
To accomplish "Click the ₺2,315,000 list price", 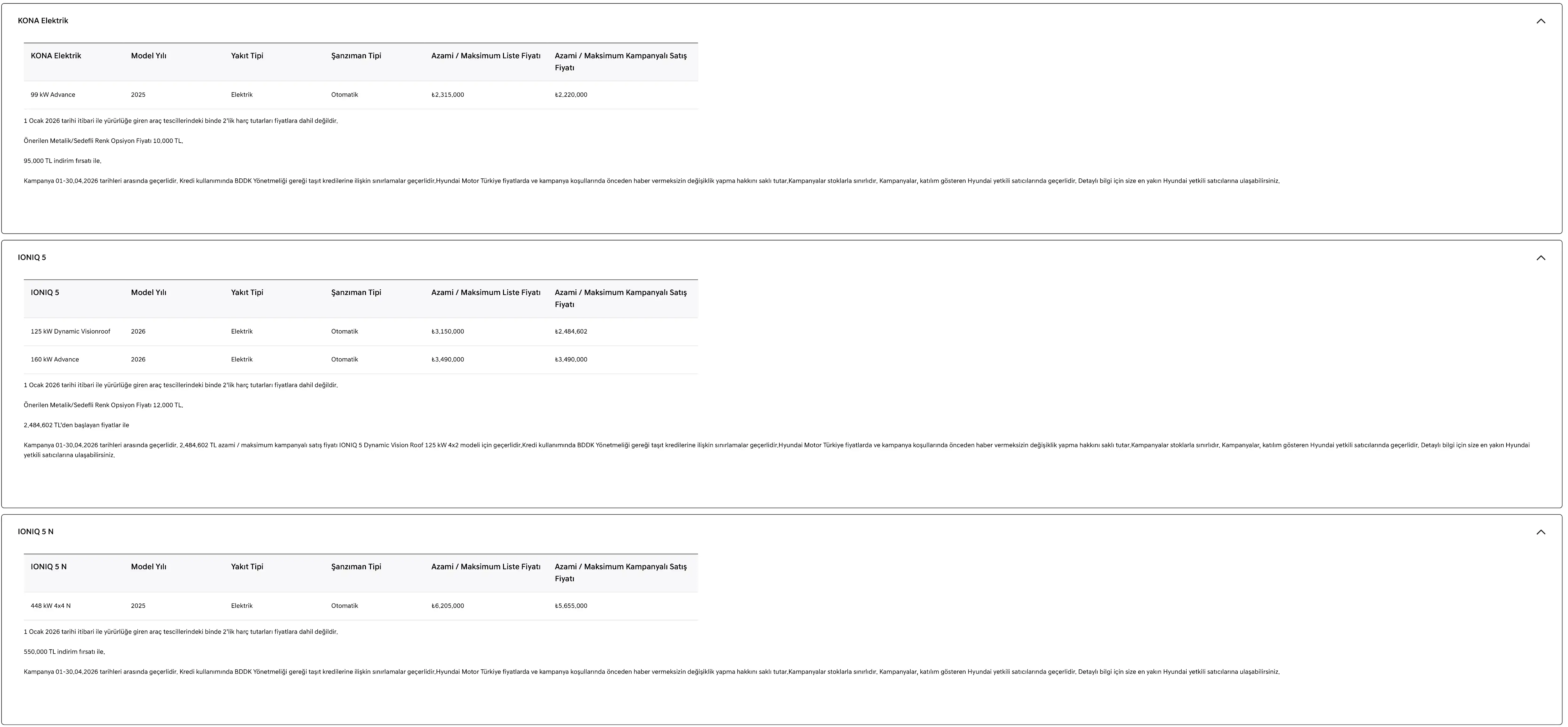I will coord(448,95).
